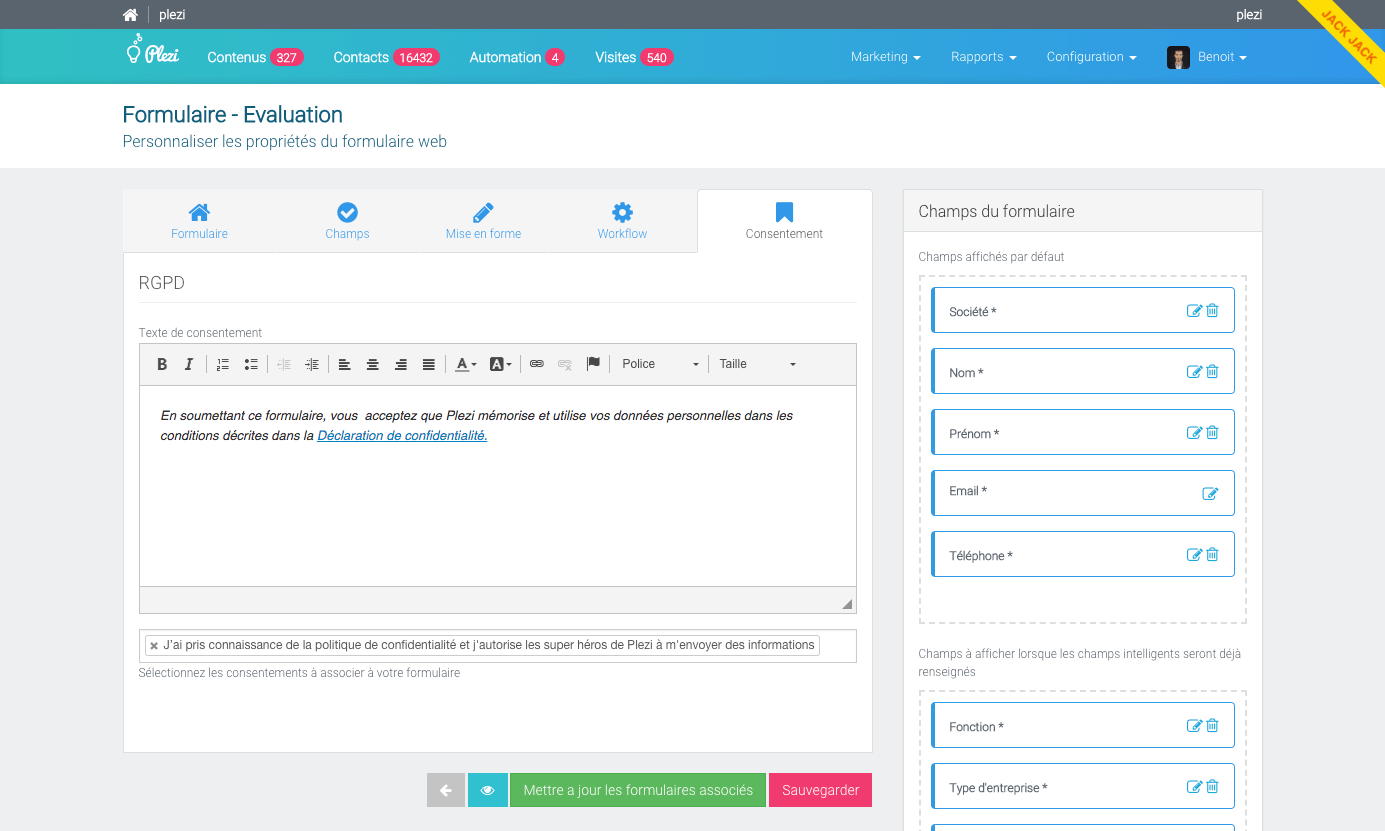Click the anchor flag icon
This screenshot has height=831, width=1385.
pos(593,364)
